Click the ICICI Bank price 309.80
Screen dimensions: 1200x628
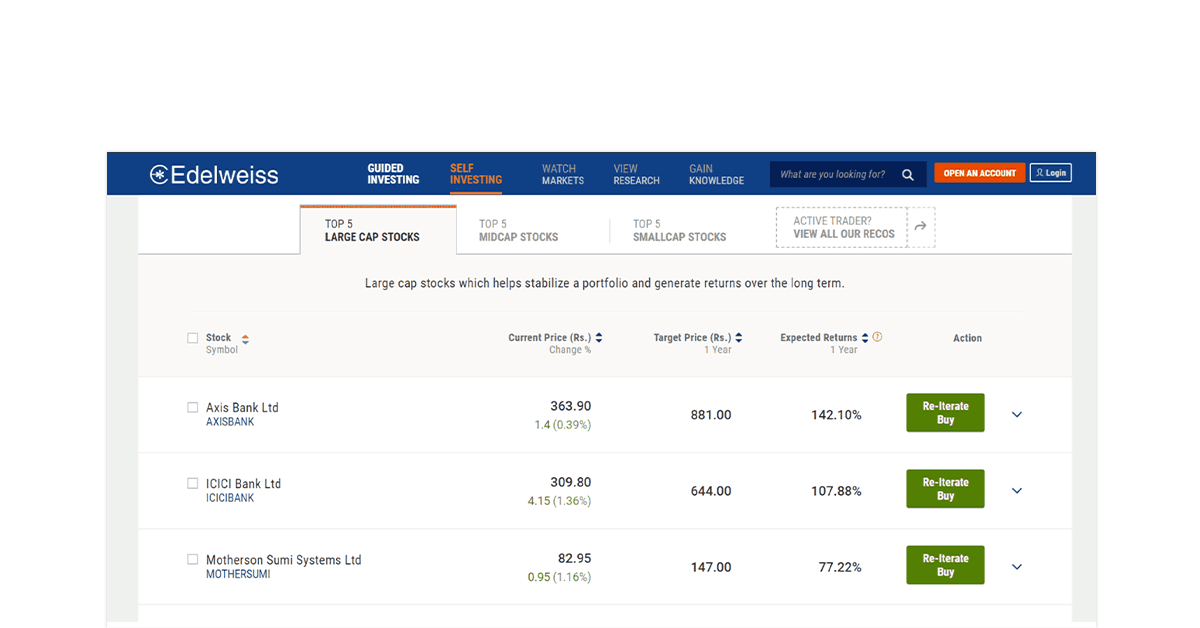(571, 482)
